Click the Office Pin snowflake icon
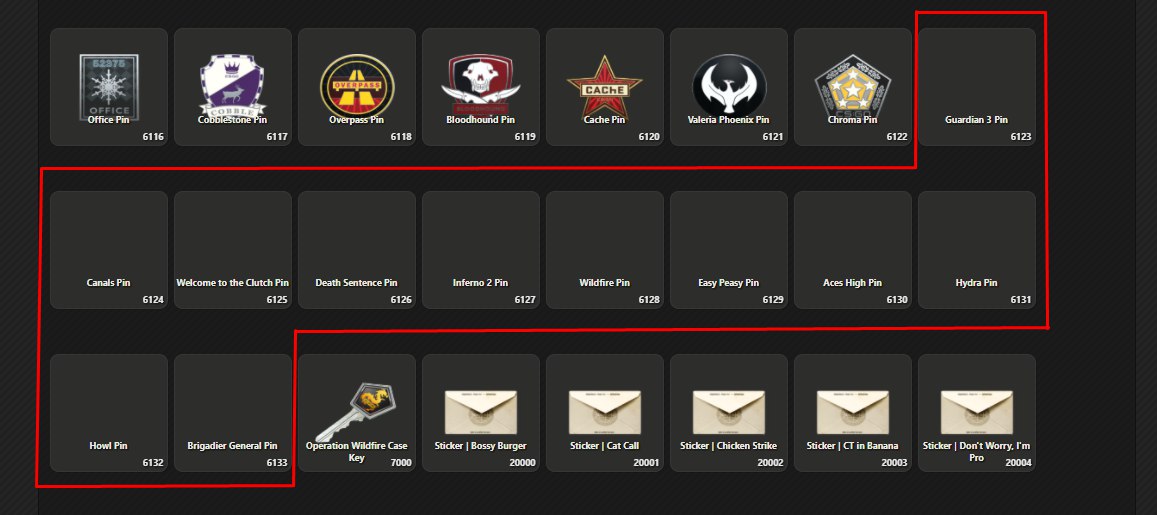This screenshot has height=515, width=1157. pyautogui.click(x=108, y=87)
